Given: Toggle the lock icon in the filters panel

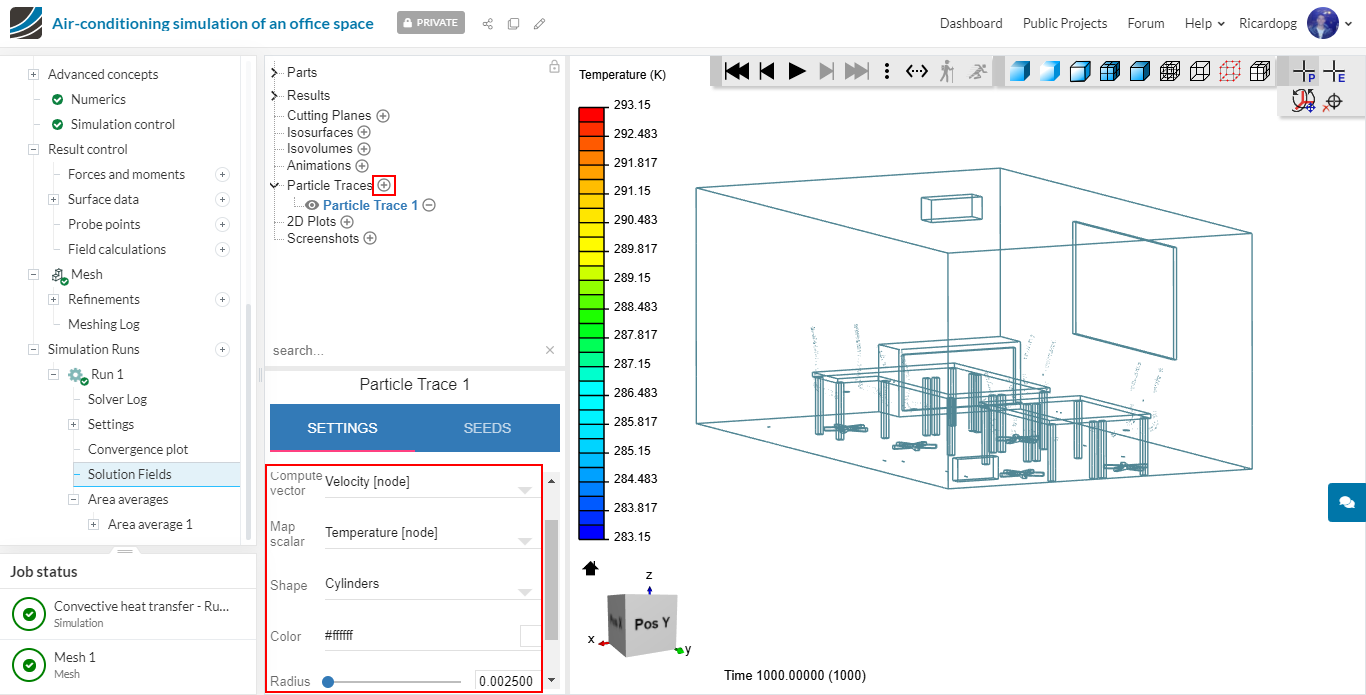Looking at the screenshot, I should (x=554, y=67).
